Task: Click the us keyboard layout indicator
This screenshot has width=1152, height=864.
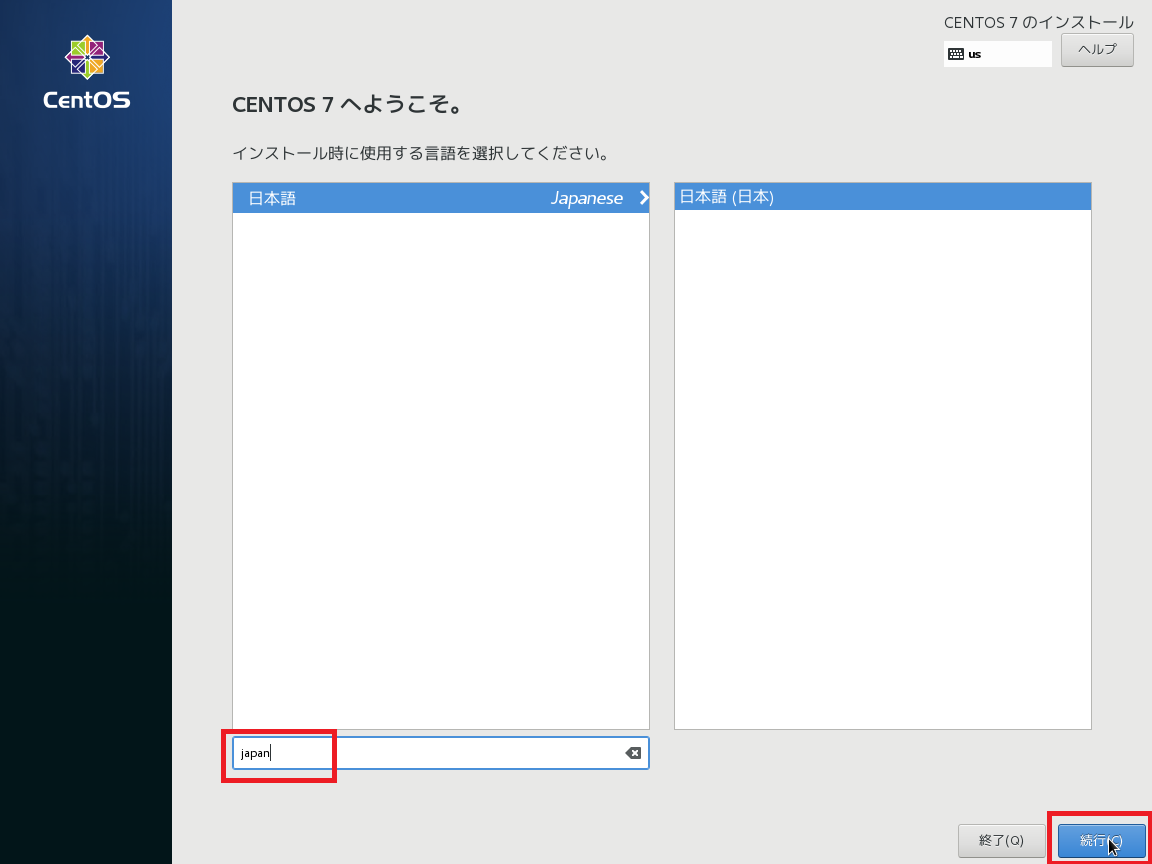Action: [x=998, y=54]
